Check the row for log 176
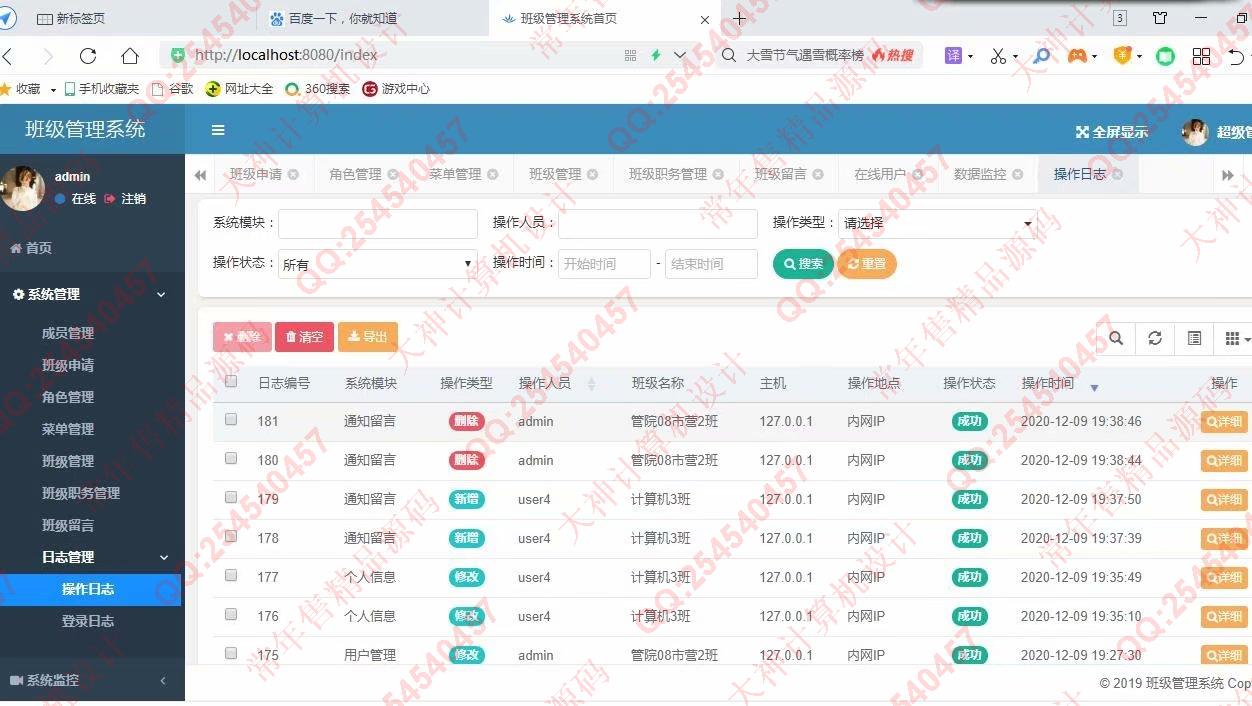The width and height of the screenshot is (1252, 706). 231,614
